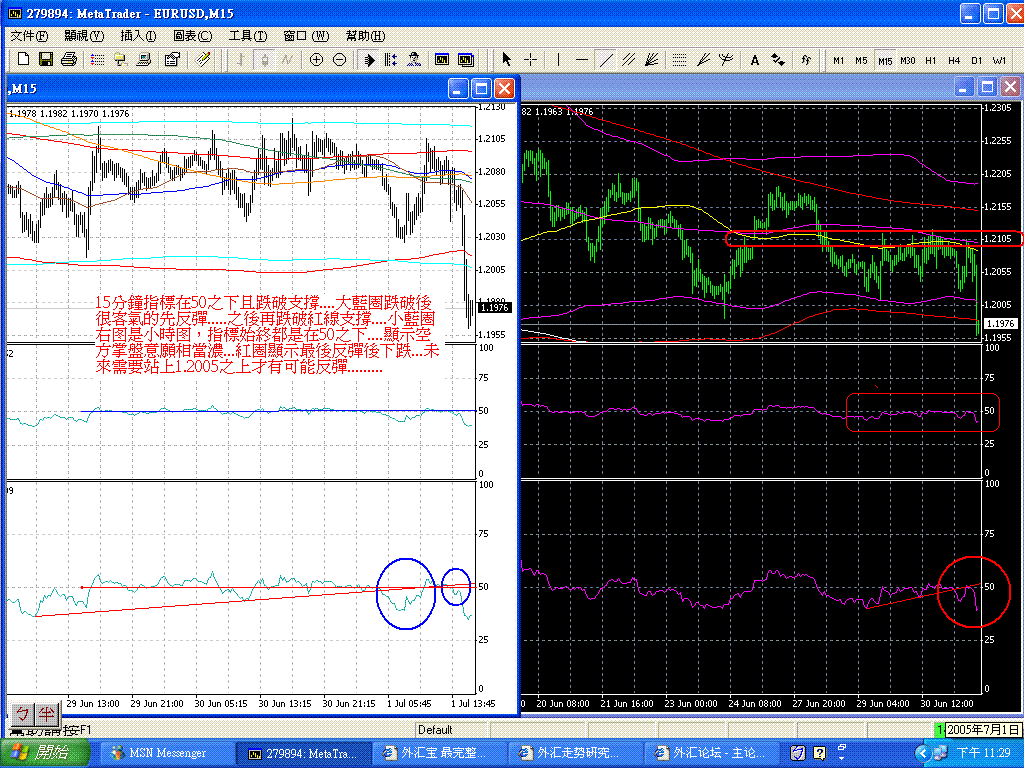Image resolution: width=1024 pixels, height=768 pixels.
Task: Click the single chart window icon
Action: tap(442, 60)
